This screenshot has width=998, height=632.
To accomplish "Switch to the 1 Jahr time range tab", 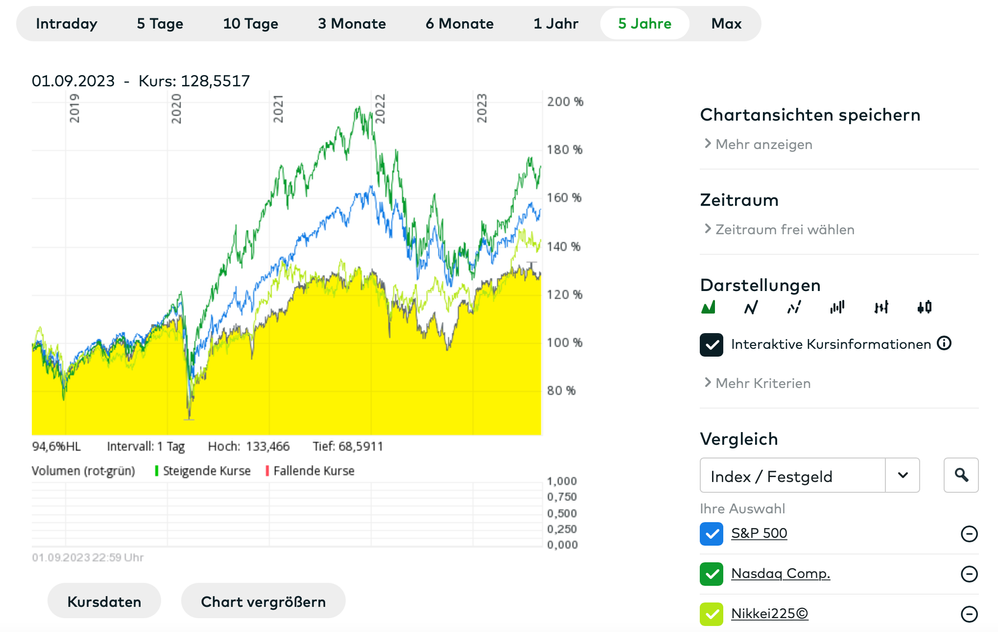I will (x=556, y=24).
